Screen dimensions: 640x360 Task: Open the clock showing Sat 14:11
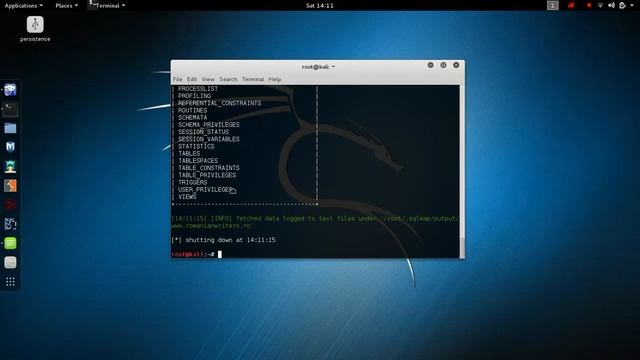[320, 5]
